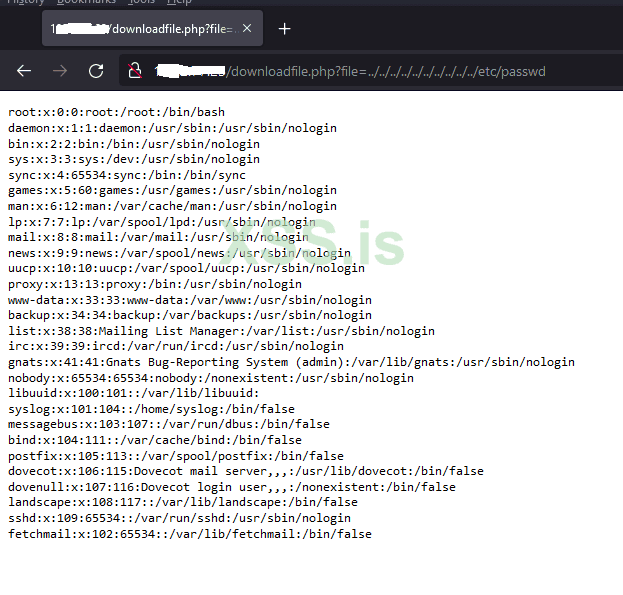
Task: Click the postfix:x:105:113 line
Action: pyautogui.click(x=176, y=456)
